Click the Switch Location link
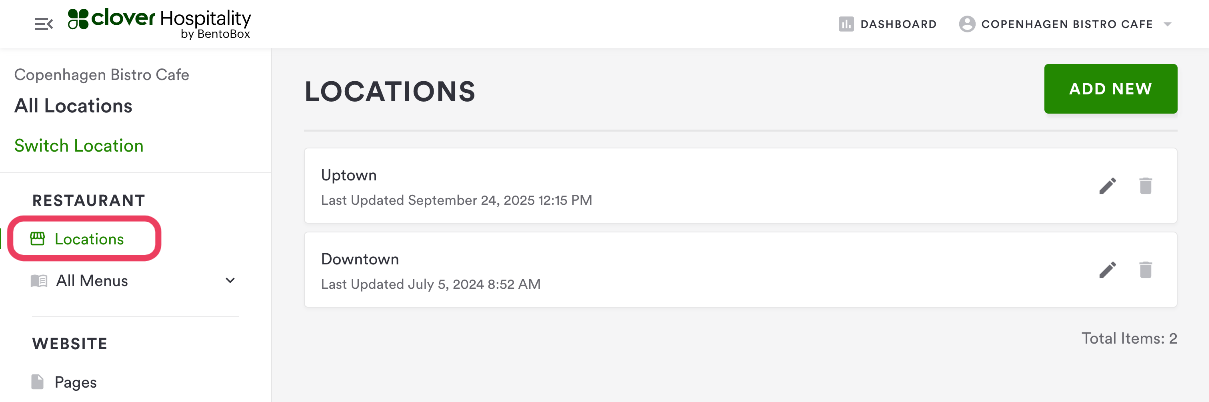This screenshot has height=402, width=1209. pos(79,146)
